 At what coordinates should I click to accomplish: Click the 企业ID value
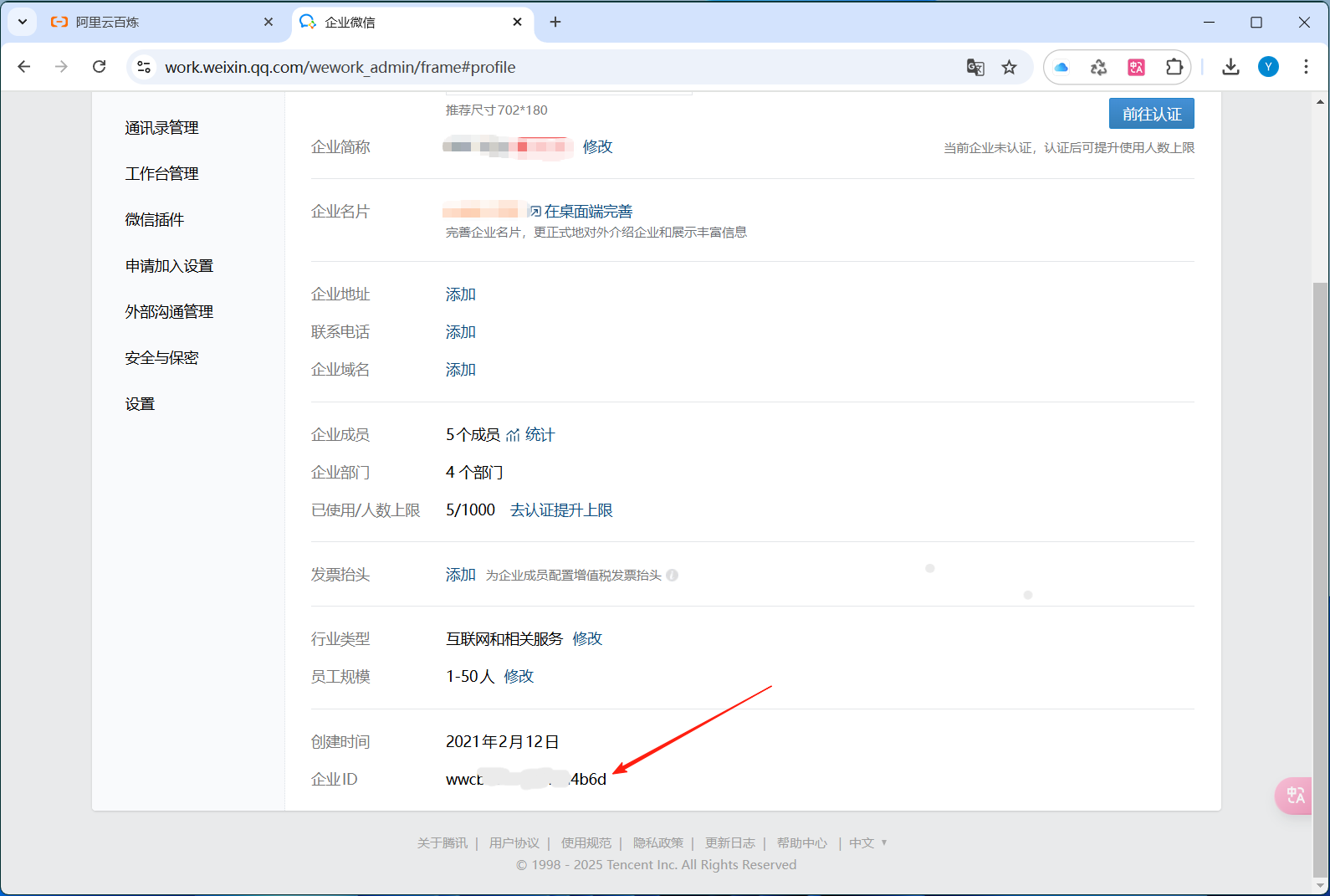point(526,780)
